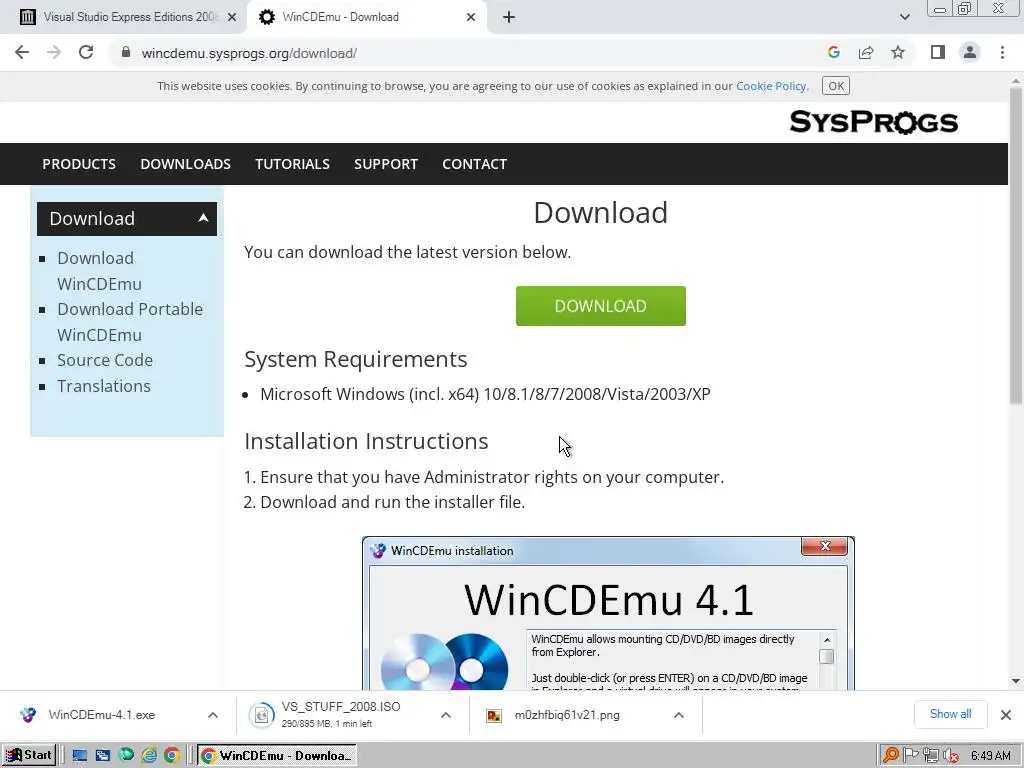The width and height of the screenshot is (1024, 768).
Task: Close the downloads bar
Action: tap(1006, 715)
